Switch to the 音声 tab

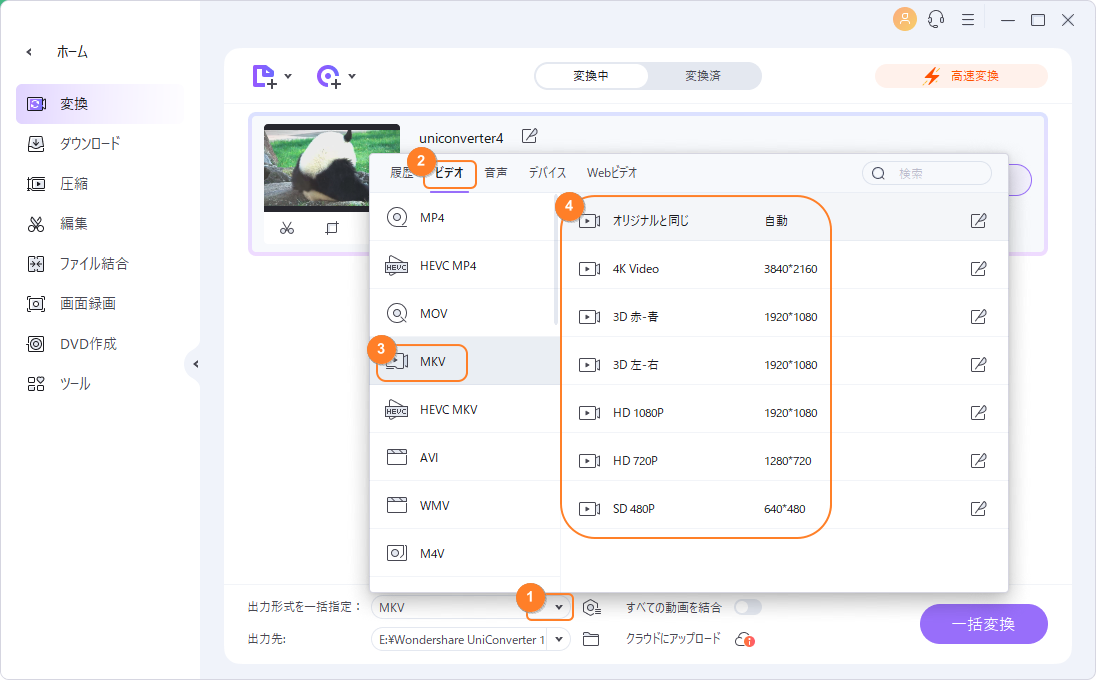point(496,173)
